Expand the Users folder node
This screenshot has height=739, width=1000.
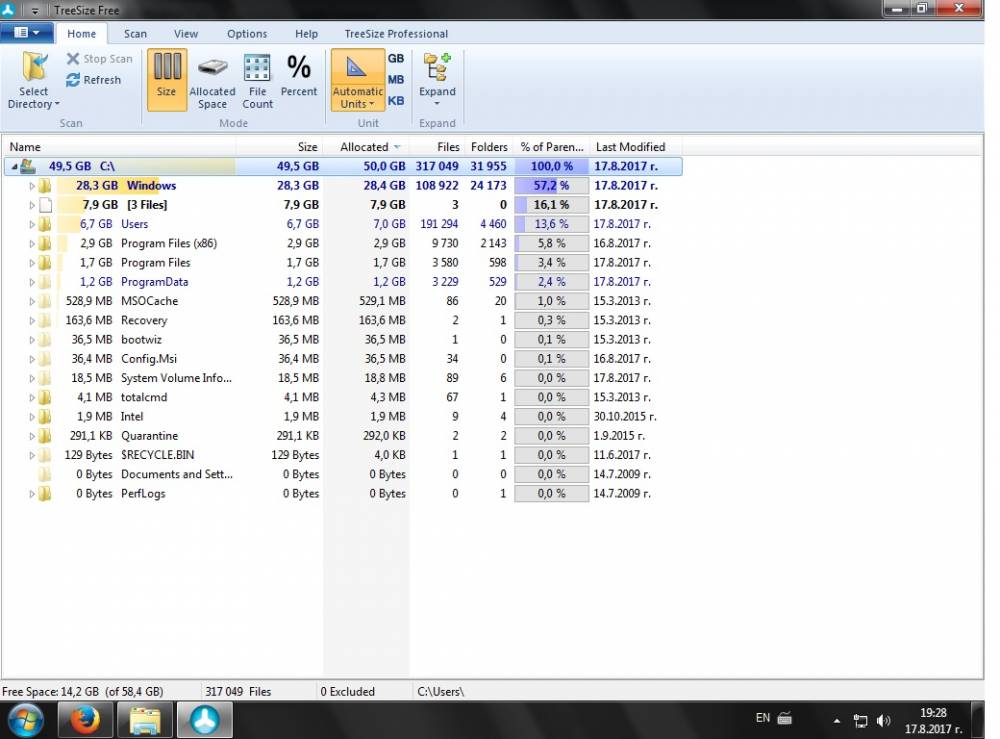point(32,224)
